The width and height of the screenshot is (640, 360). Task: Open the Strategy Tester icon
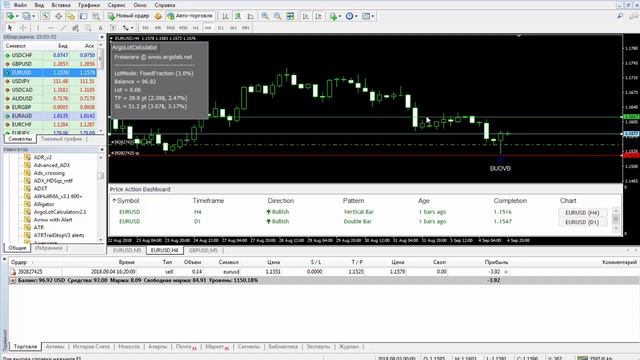[x=96, y=16]
